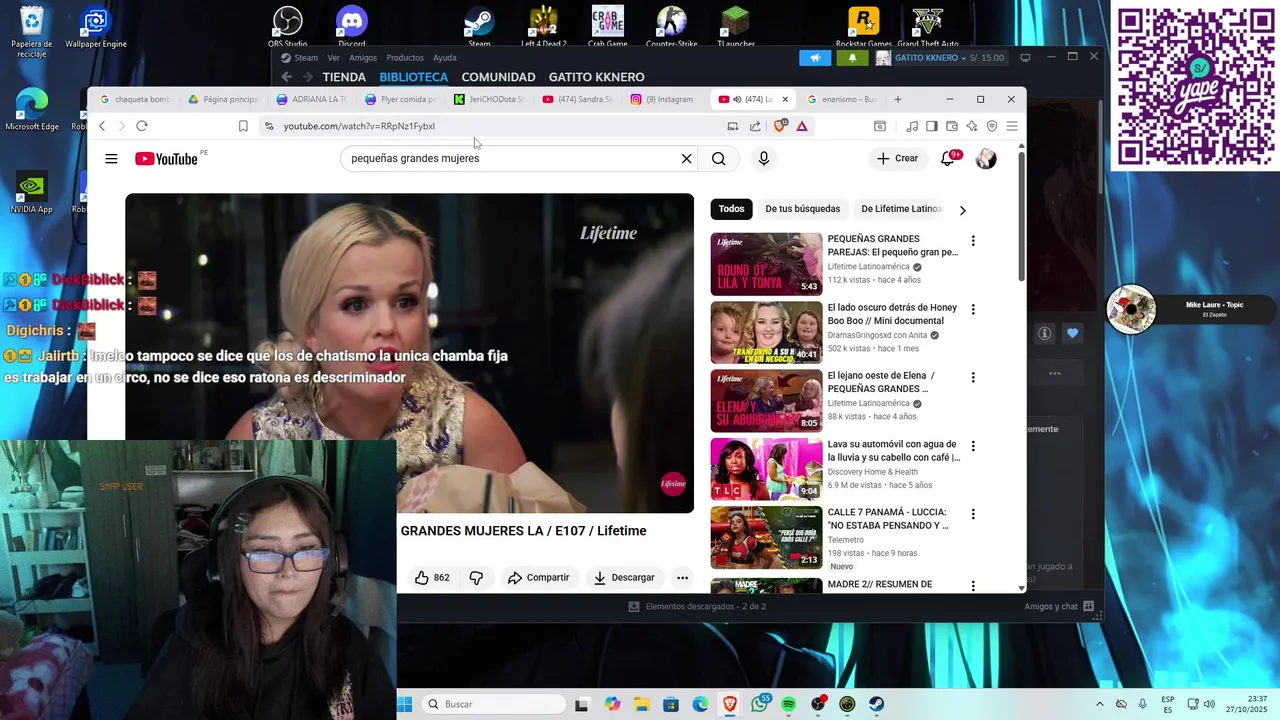Open the Productos menu in Steam

tap(405, 58)
